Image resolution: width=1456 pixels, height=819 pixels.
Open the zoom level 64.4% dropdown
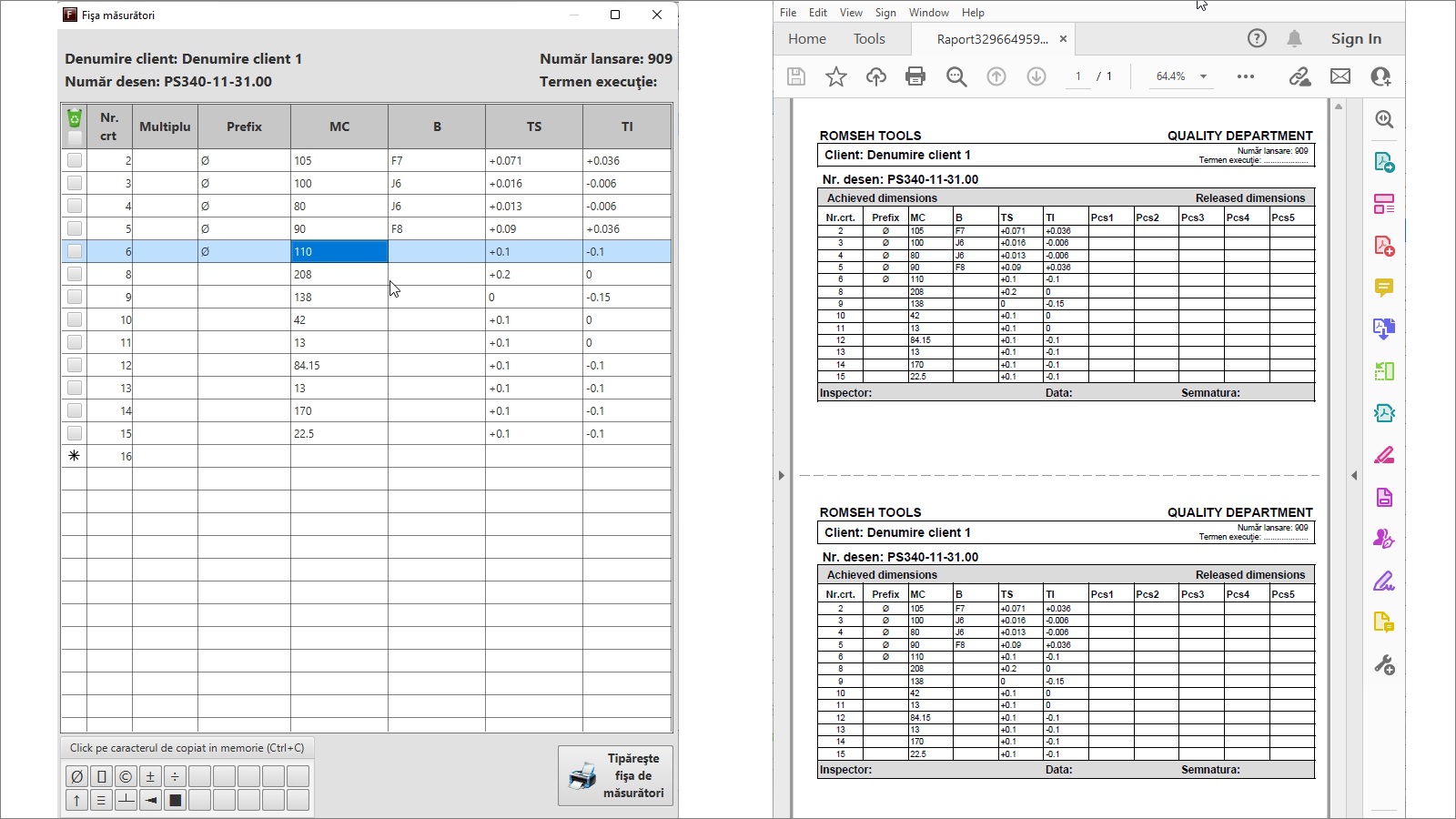pos(1203,76)
